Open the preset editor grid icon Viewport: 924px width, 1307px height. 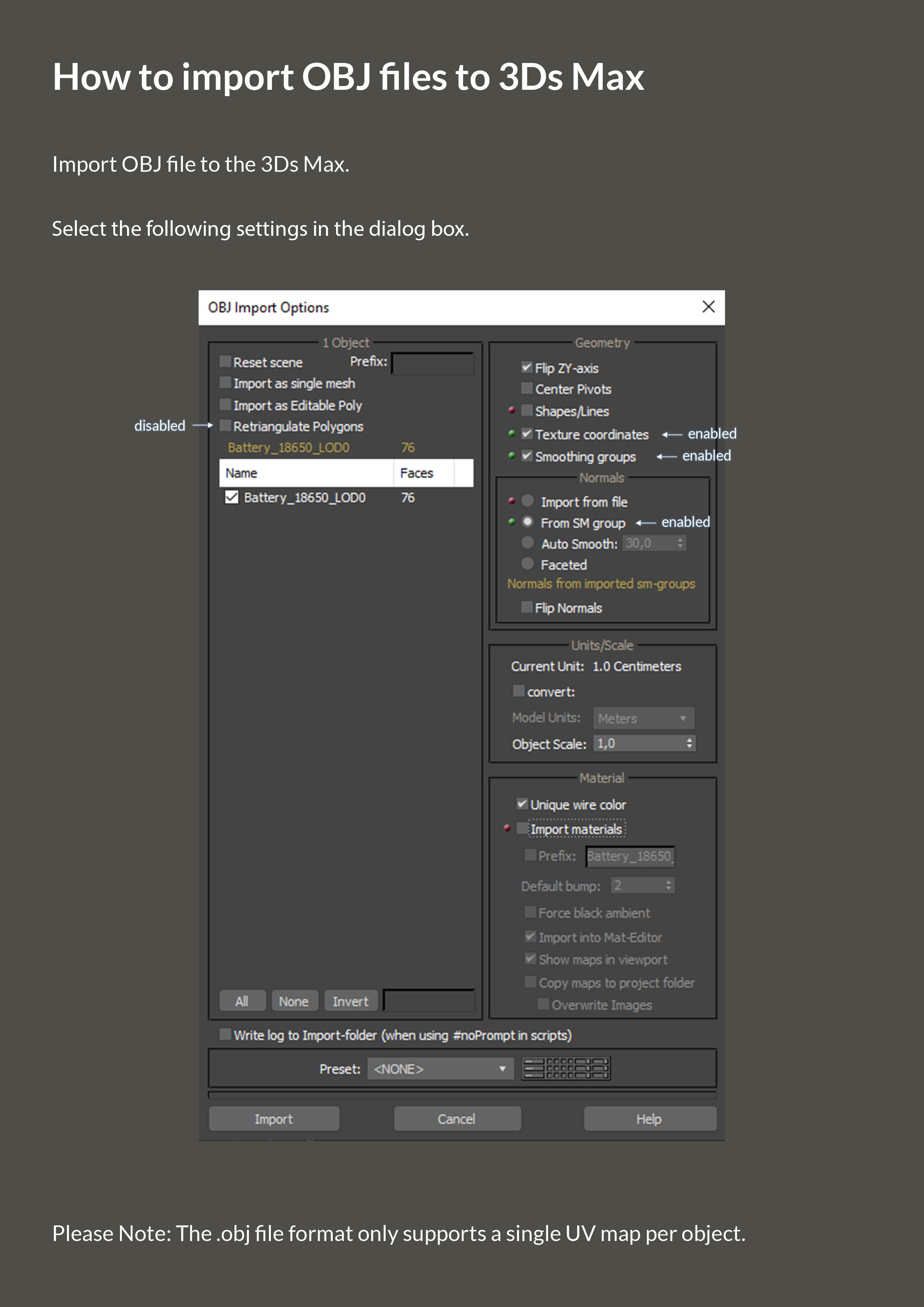click(x=566, y=1069)
